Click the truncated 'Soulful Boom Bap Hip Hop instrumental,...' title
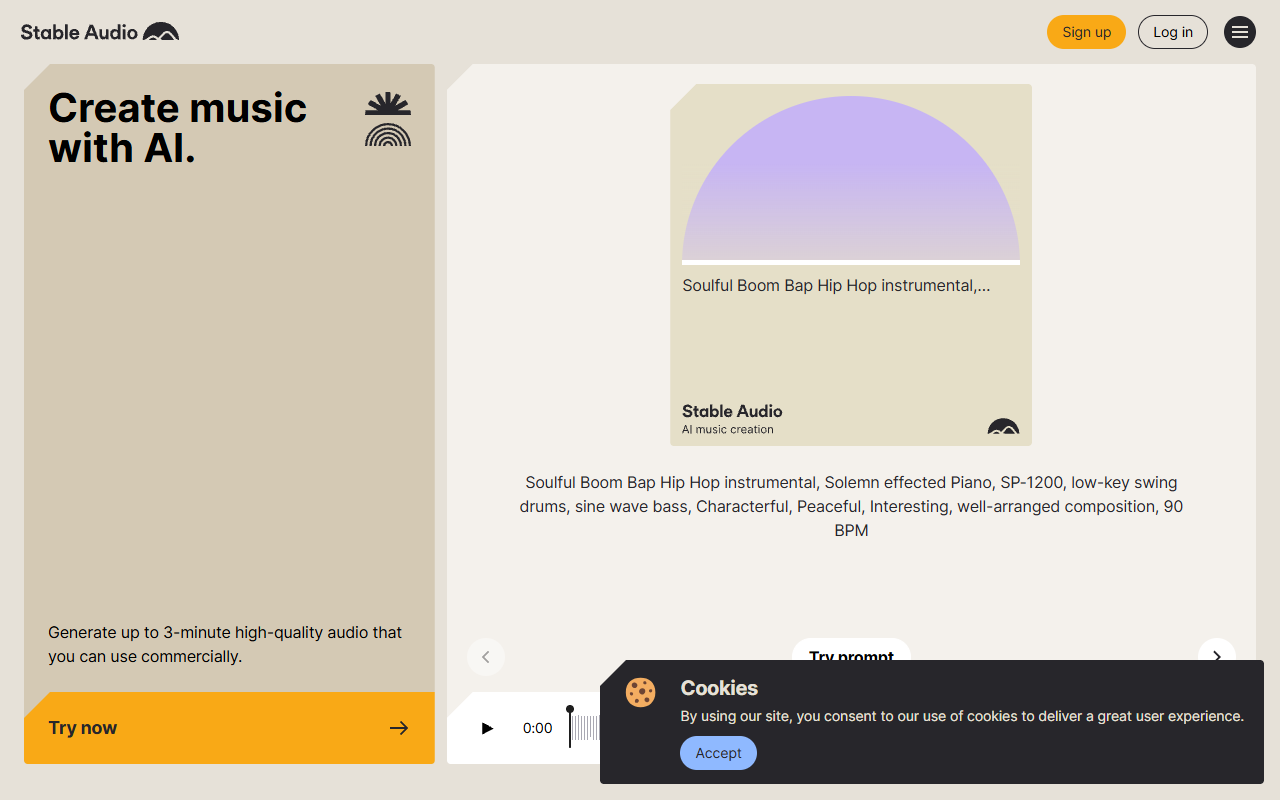1280x800 pixels. click(836, 285)
